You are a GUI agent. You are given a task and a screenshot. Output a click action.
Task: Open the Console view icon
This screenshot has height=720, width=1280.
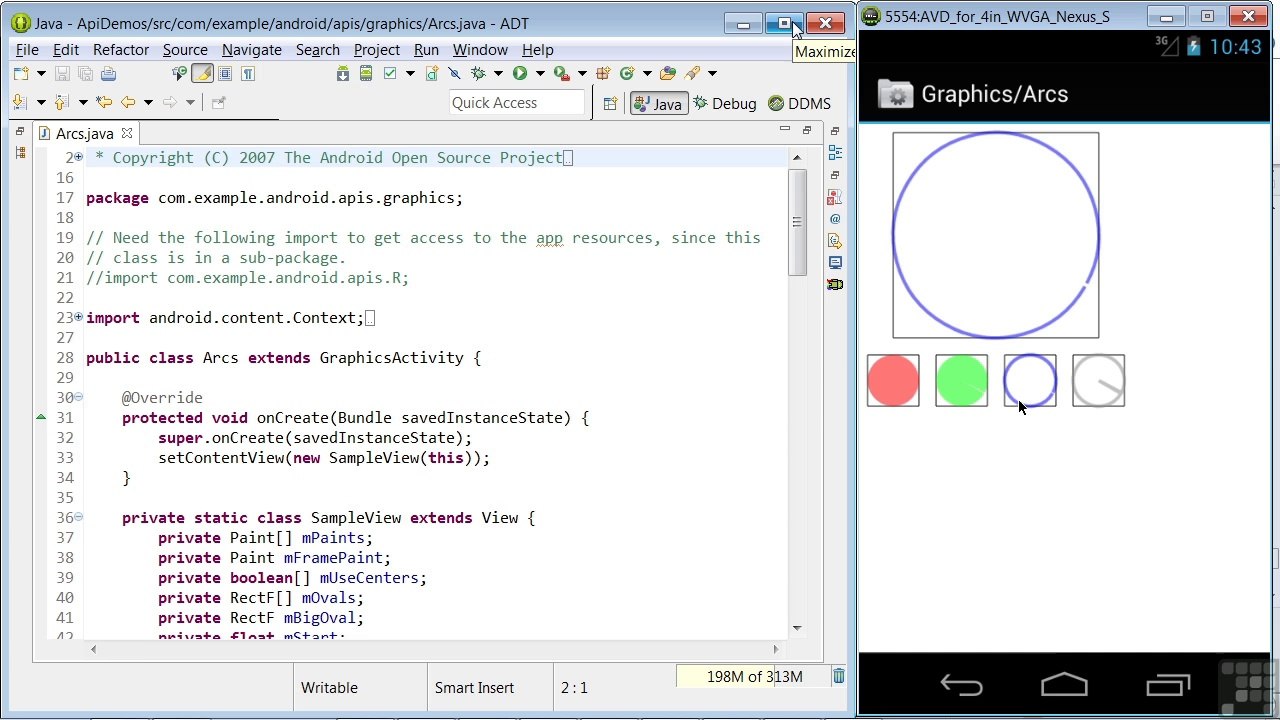[x=835, y=263]
